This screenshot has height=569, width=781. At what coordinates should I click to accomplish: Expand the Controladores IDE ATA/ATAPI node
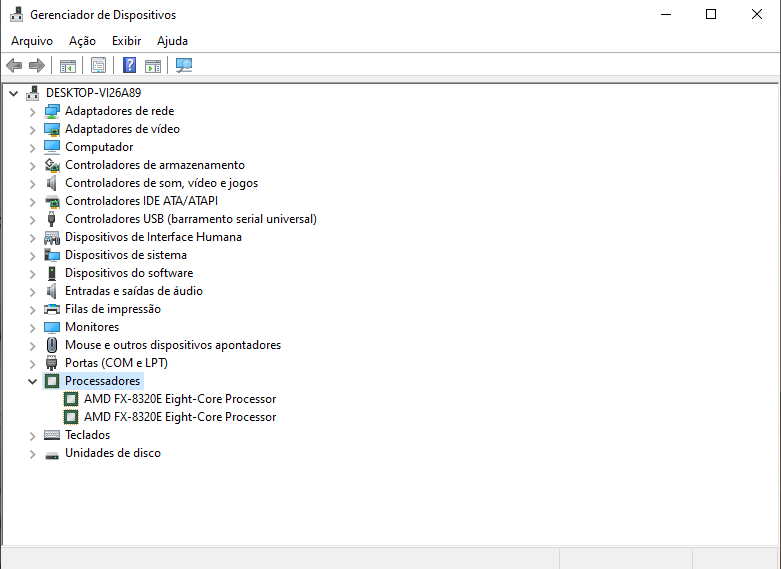[32, 201]
